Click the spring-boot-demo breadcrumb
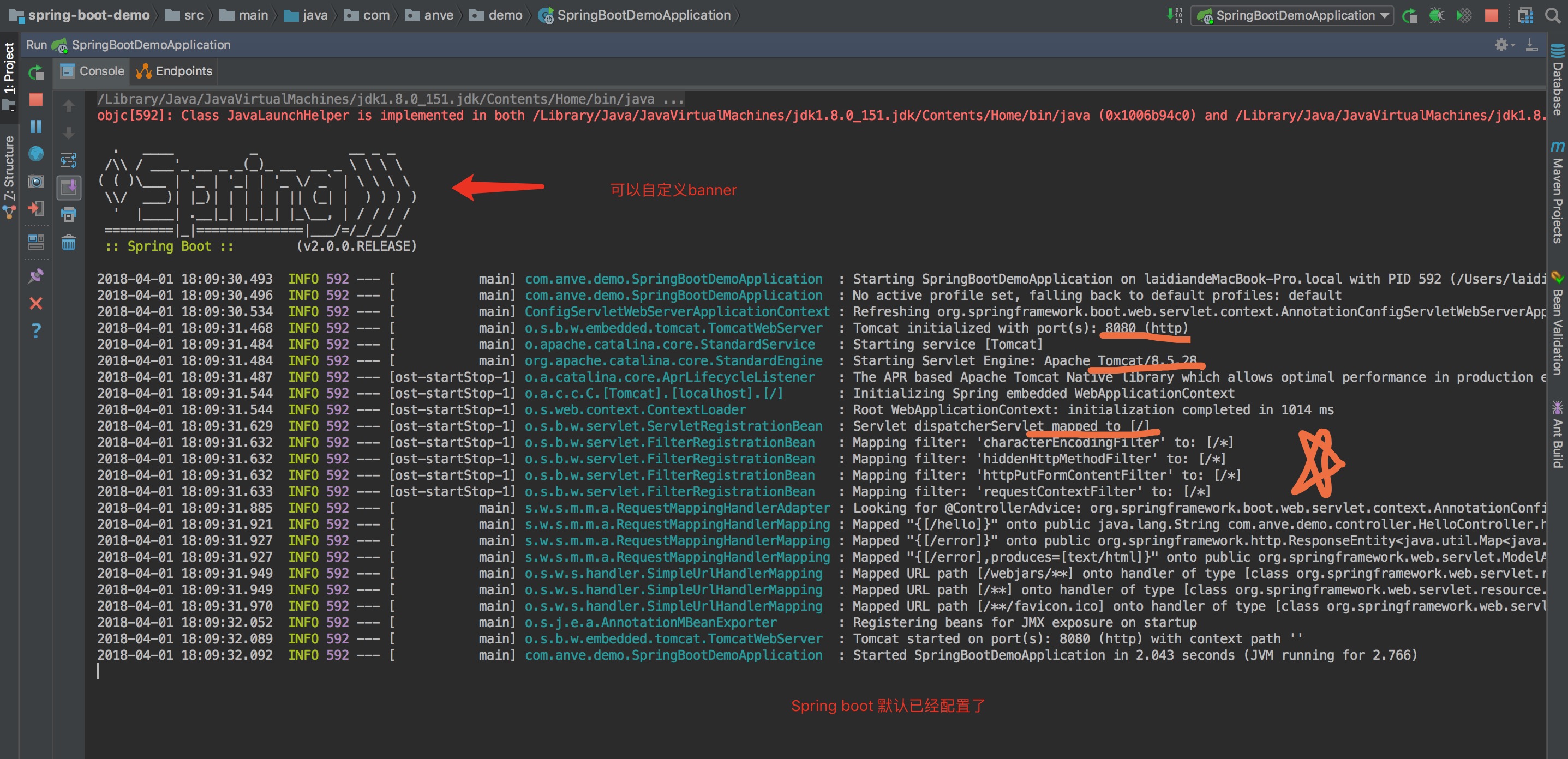1568x759 pixels. pyautogui.click(x=79, y=15)
